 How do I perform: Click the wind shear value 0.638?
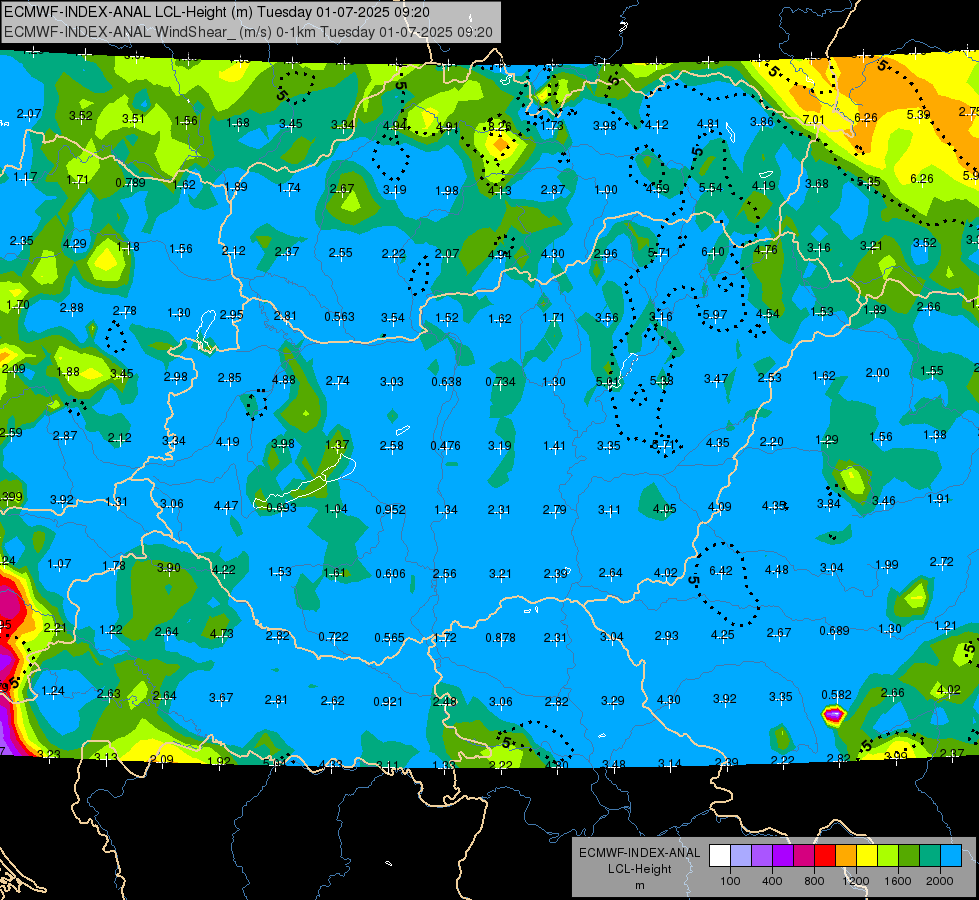[x=446, y=382]
